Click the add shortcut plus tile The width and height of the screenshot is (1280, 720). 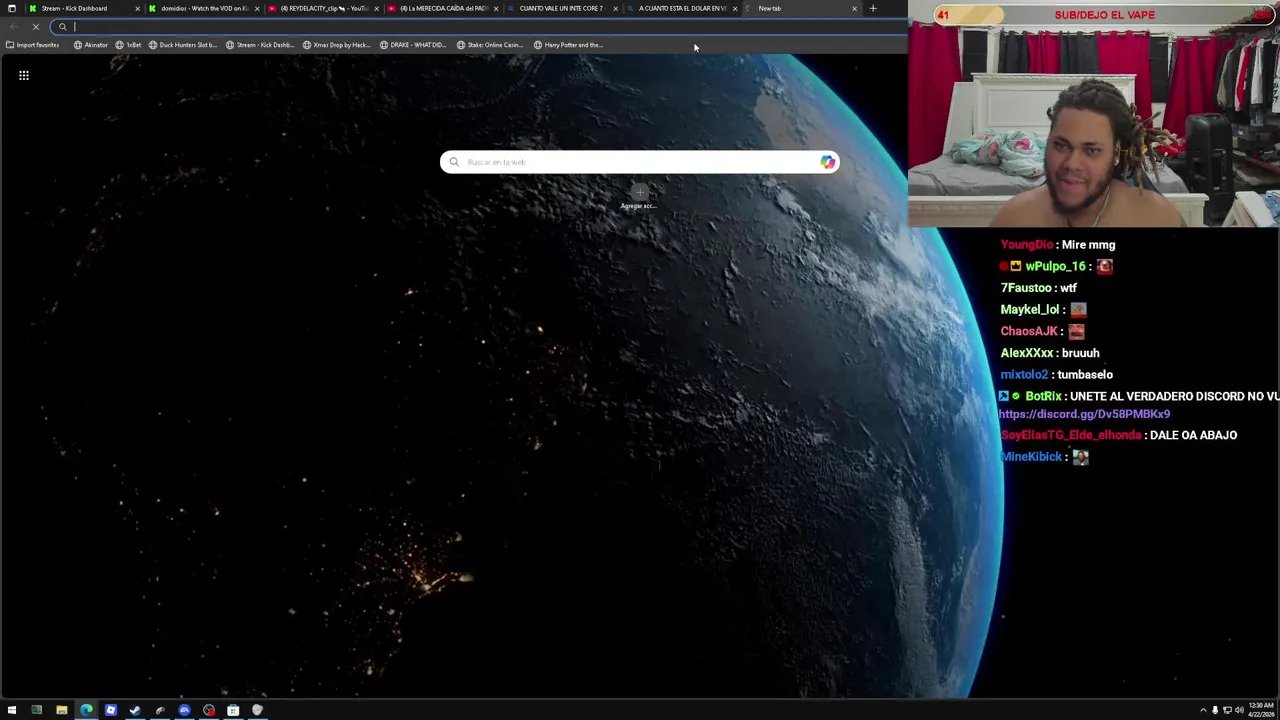[639, 192]
